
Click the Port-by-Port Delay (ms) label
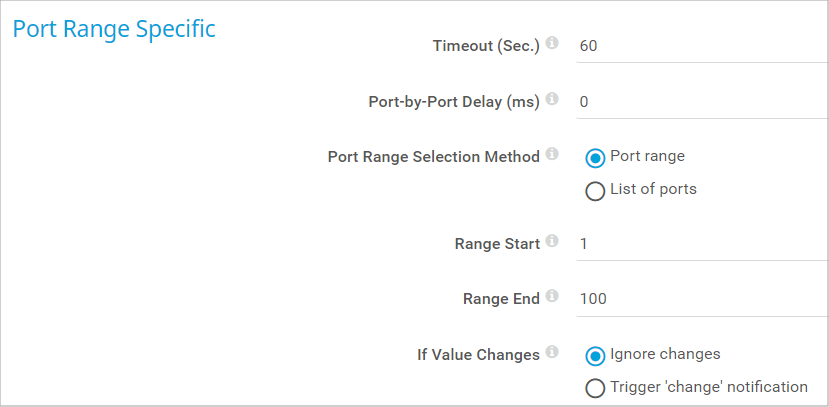pos(454,101)
